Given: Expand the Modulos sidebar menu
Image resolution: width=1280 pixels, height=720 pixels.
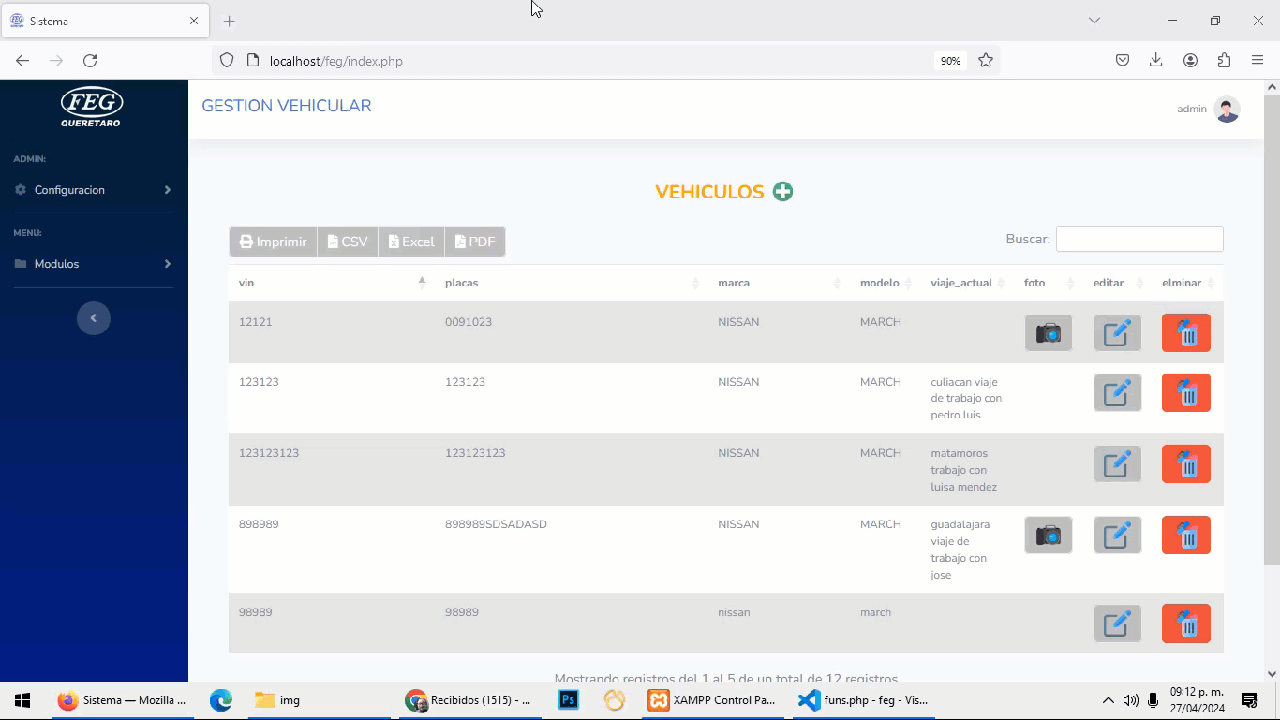Looking at the screenshot, I should (93, 264).
